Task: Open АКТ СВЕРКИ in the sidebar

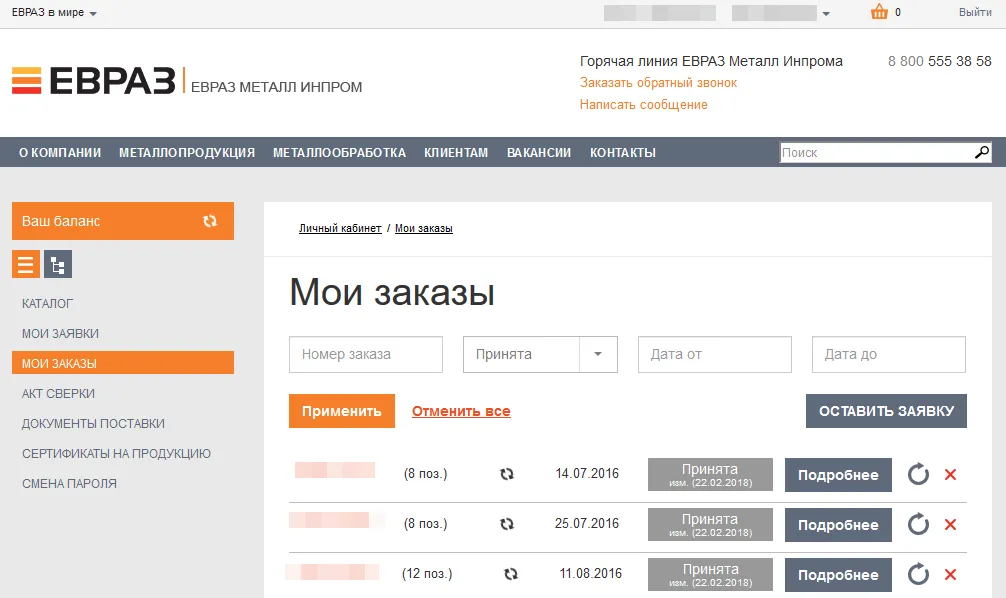Action: [x=59, y=394]
